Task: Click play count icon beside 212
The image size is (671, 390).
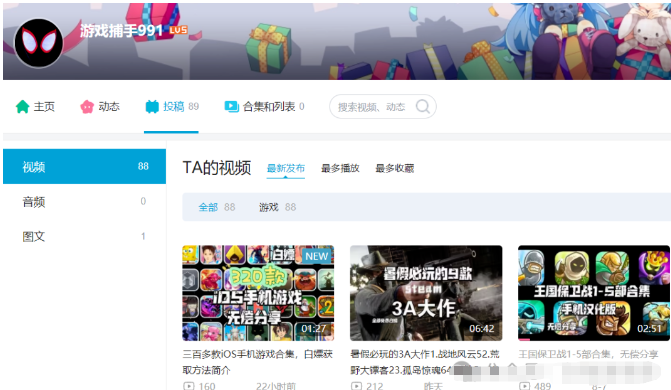Action: pos(356,386)
